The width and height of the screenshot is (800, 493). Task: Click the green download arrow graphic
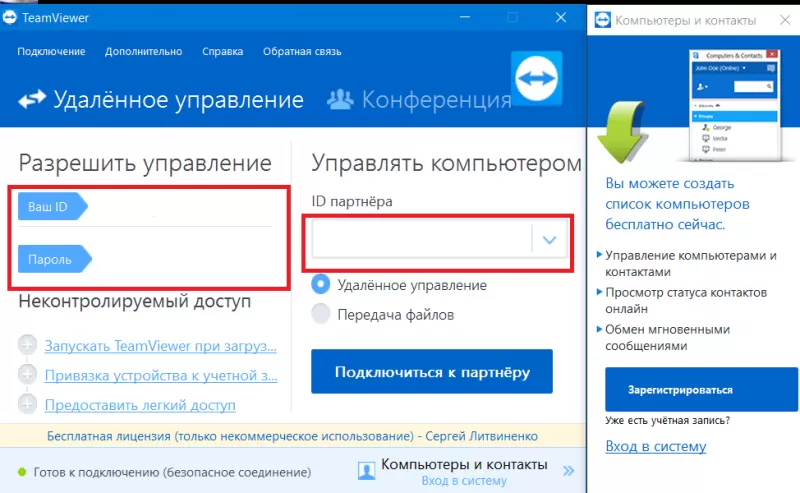(622, 132)
